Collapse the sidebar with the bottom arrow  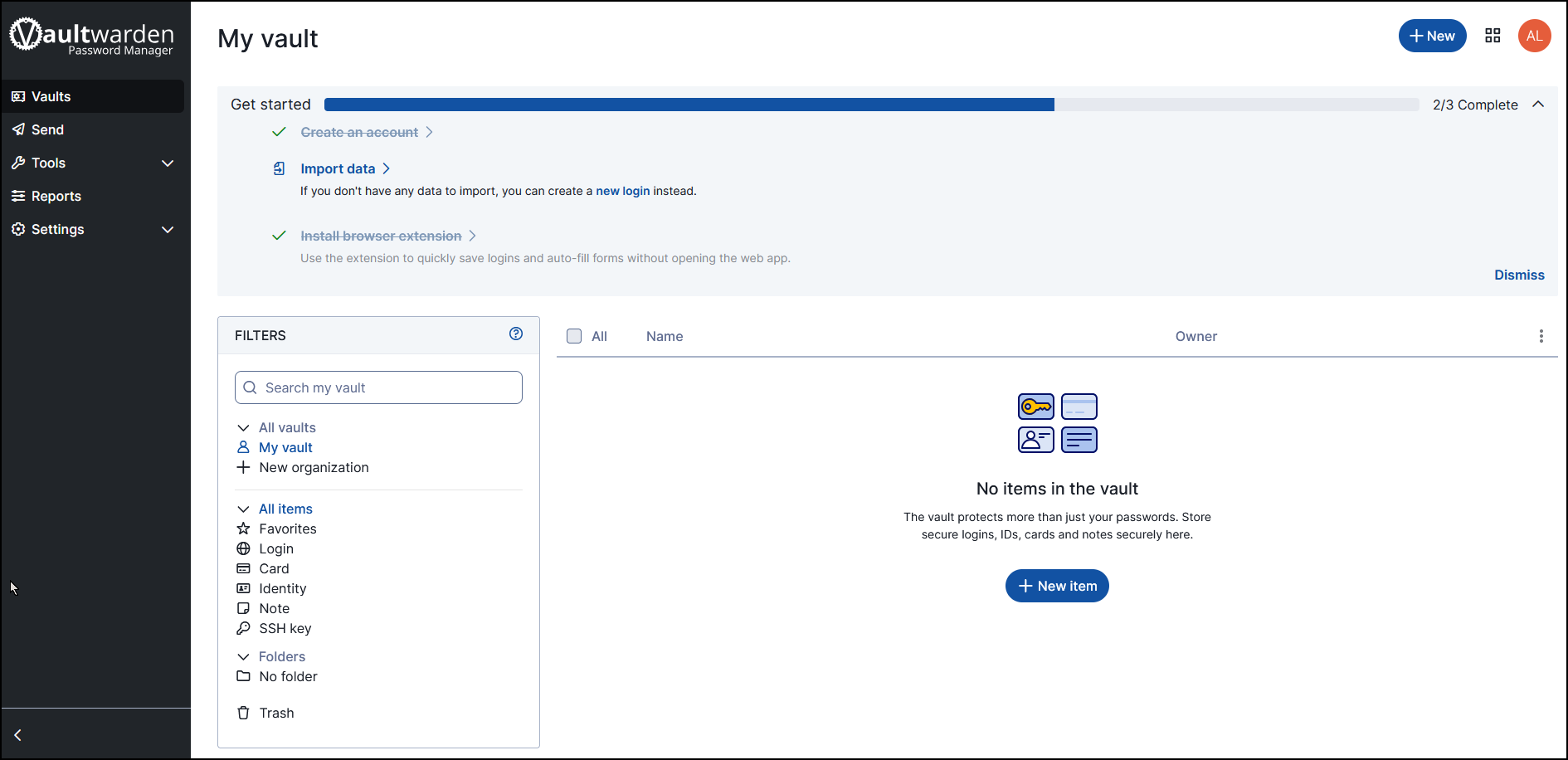point(18,735)
